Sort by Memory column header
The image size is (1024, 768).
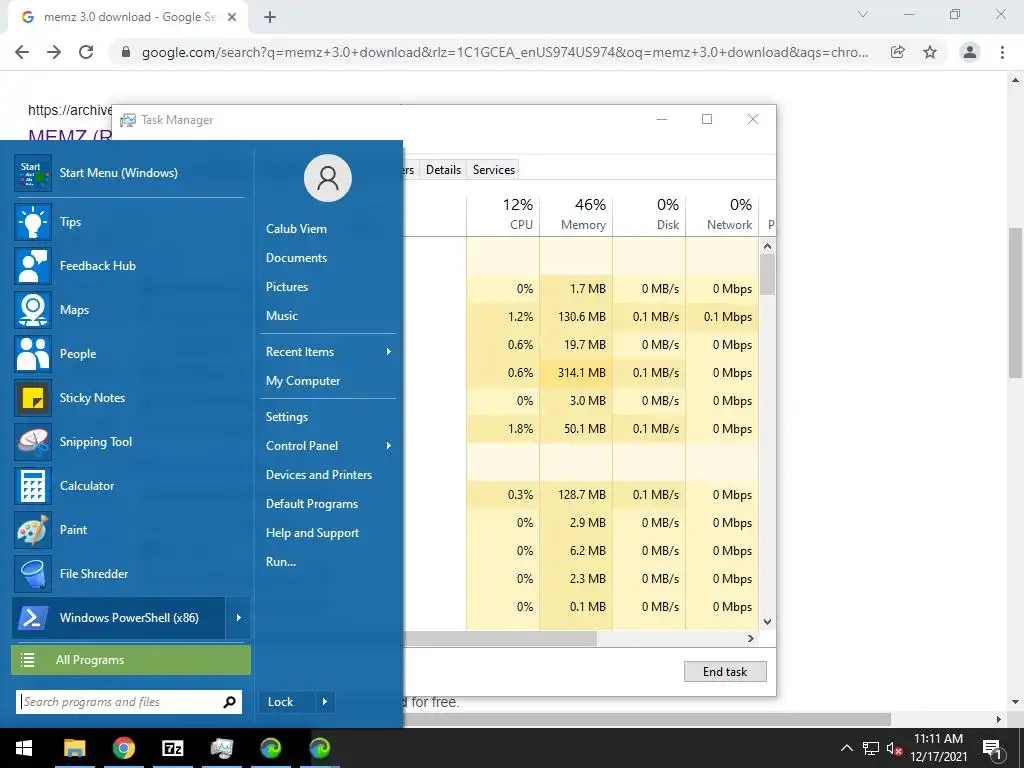click(576, 214)
